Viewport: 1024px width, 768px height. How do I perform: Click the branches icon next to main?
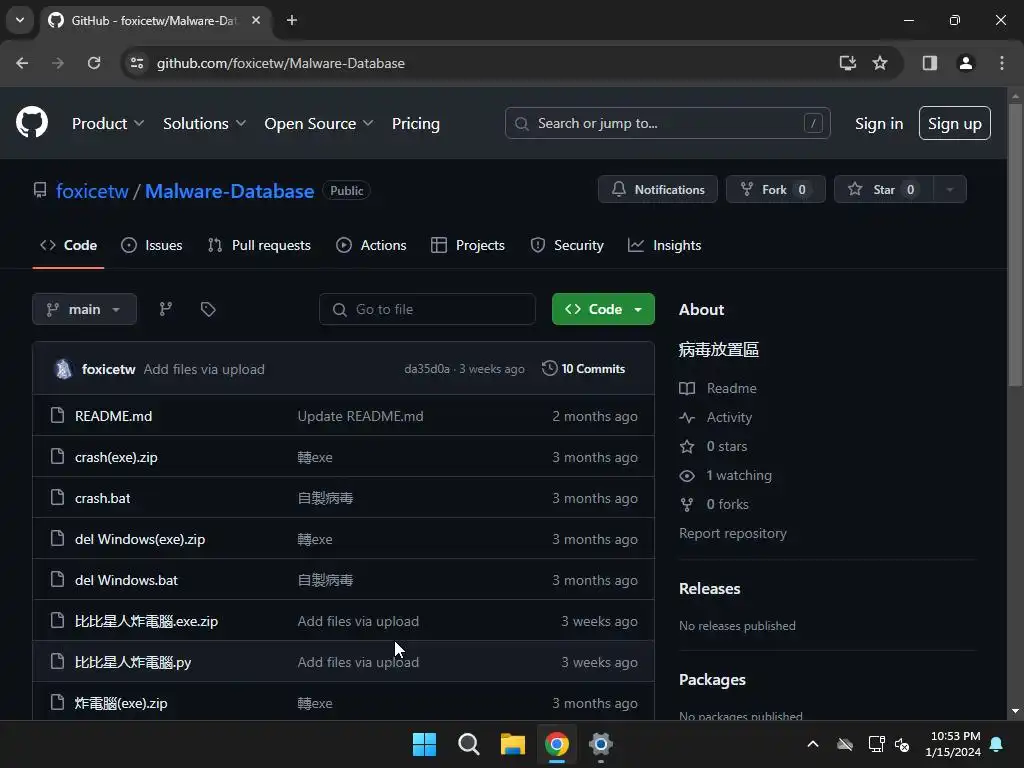(166, 309)
